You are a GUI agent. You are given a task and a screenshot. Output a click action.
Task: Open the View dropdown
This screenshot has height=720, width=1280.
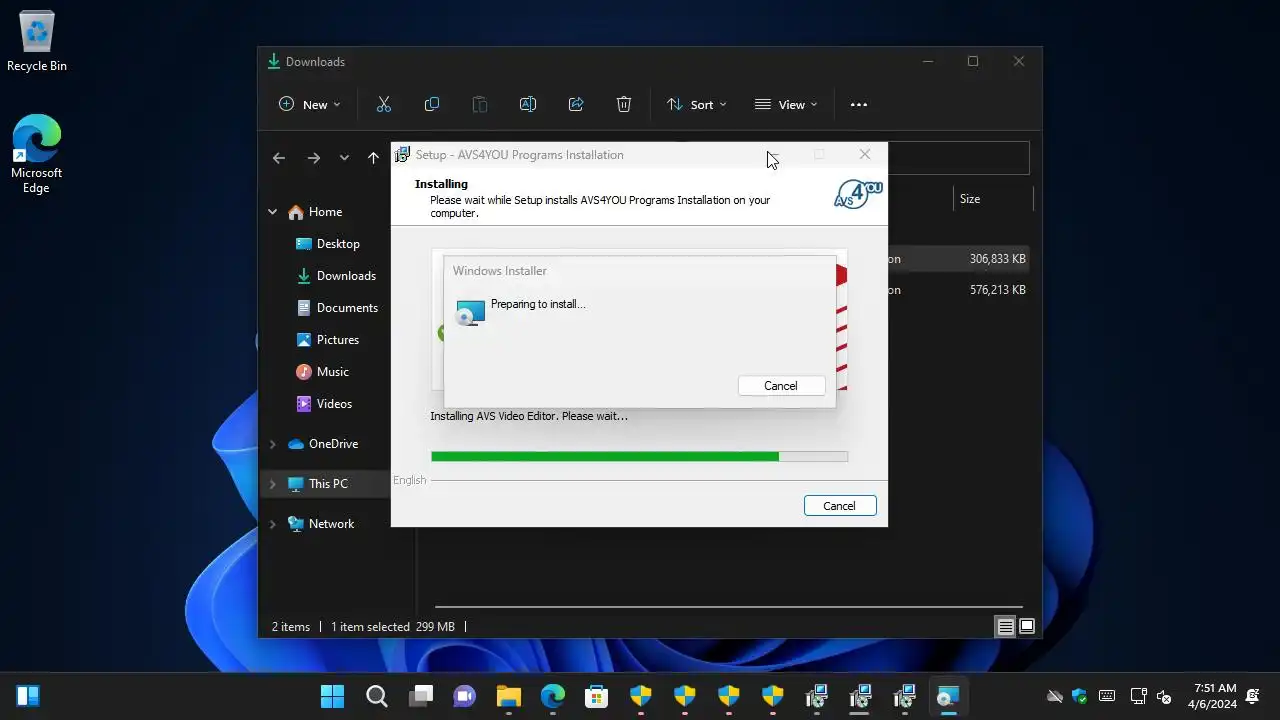[786, 104]
